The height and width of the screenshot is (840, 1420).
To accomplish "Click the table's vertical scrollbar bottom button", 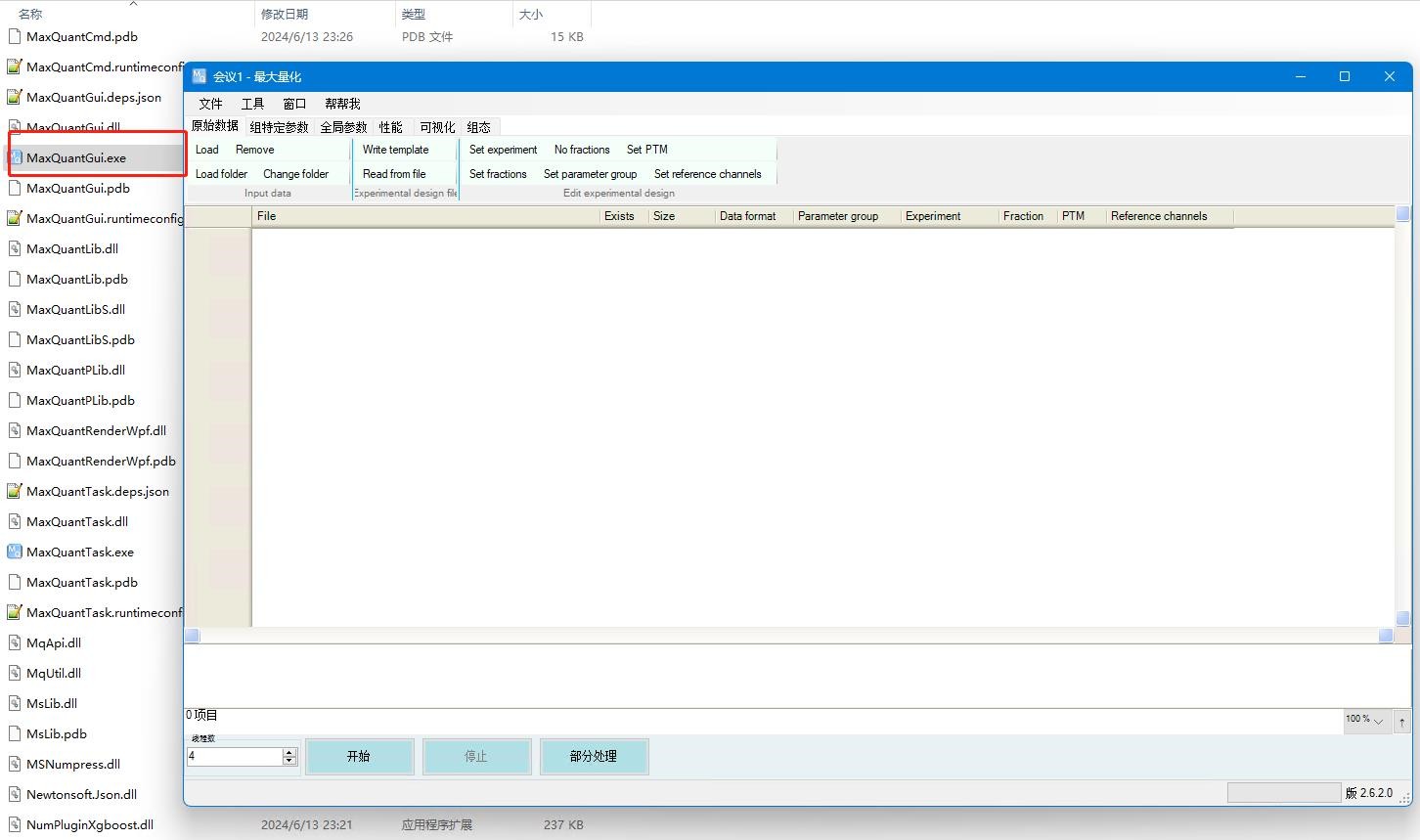I will [x=1402, y=618].
